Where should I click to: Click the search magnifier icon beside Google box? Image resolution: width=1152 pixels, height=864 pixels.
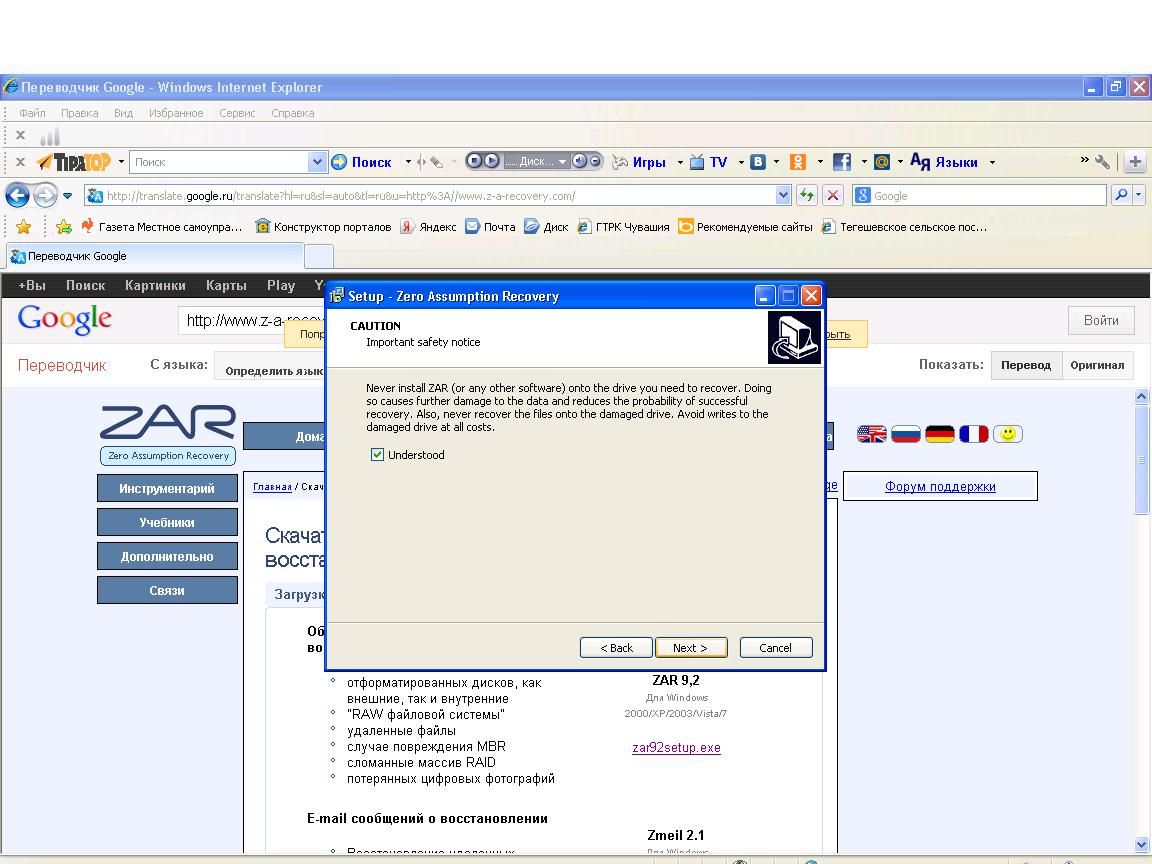coord(1121,195)
